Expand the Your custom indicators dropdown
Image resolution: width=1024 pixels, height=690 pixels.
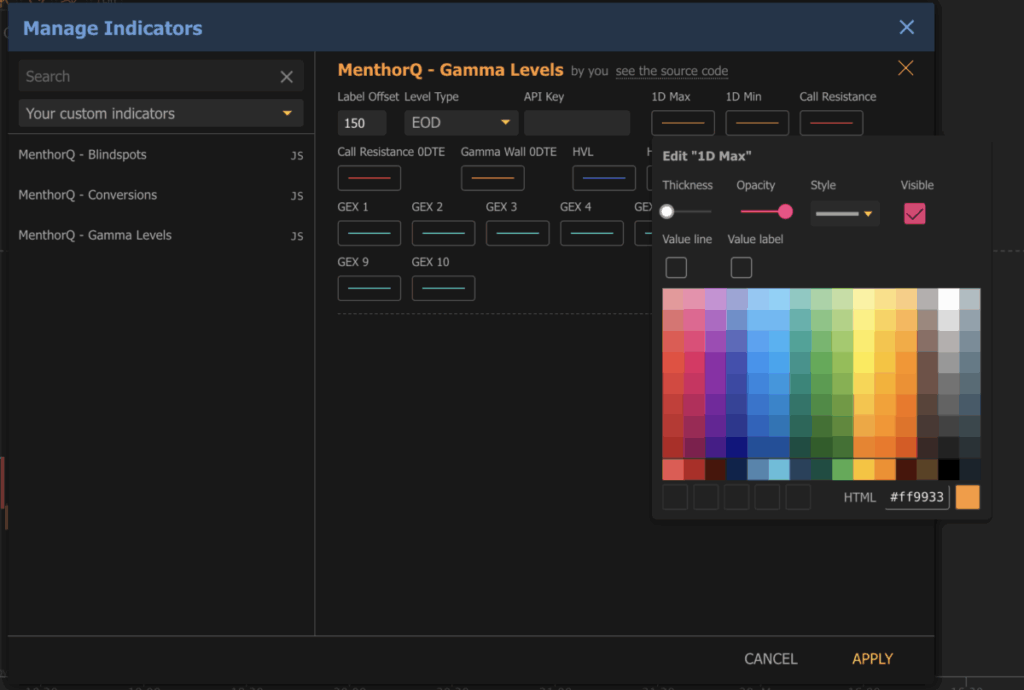[x=160, y=113]
